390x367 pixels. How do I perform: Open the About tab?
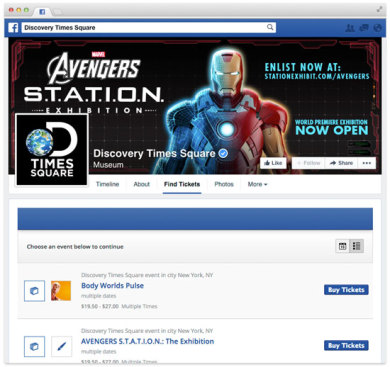point(142,184)
